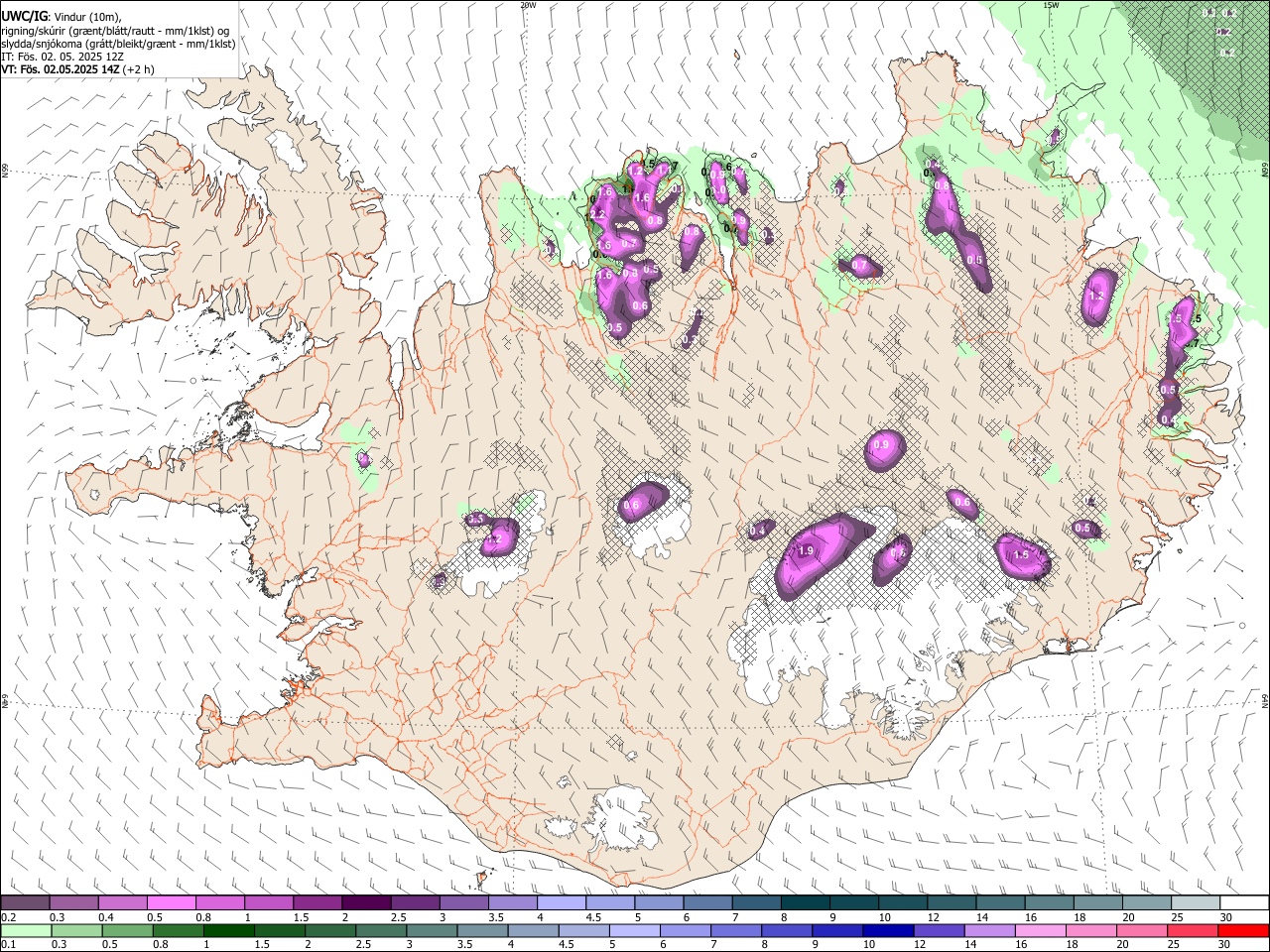
Task: Select the darkest green swatch labeled 1
Action: [x=230, y=930]
